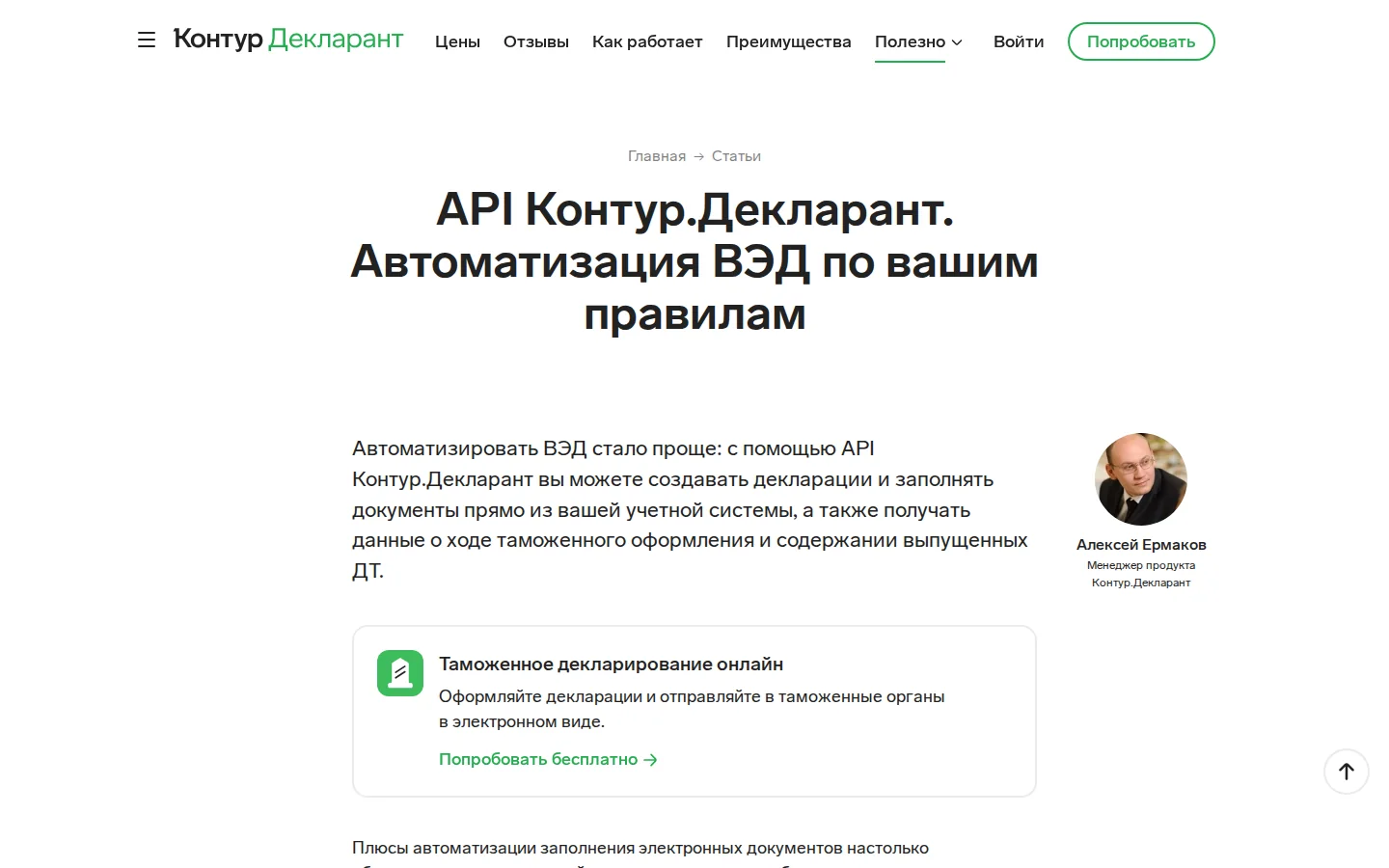The width and height of the screenshot is (1389, 868).
Task: Click the green customs declaration product icon
Action: click(x=400, y=673)
